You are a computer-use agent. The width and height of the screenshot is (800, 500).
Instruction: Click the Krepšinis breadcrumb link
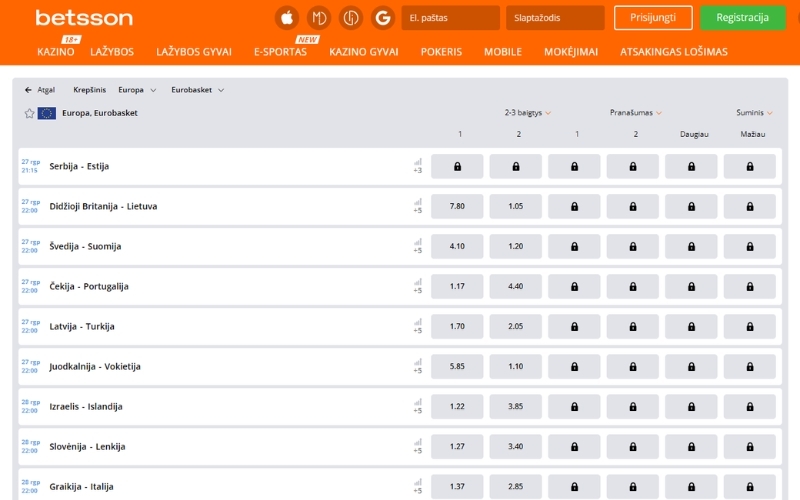pos(89,90)
